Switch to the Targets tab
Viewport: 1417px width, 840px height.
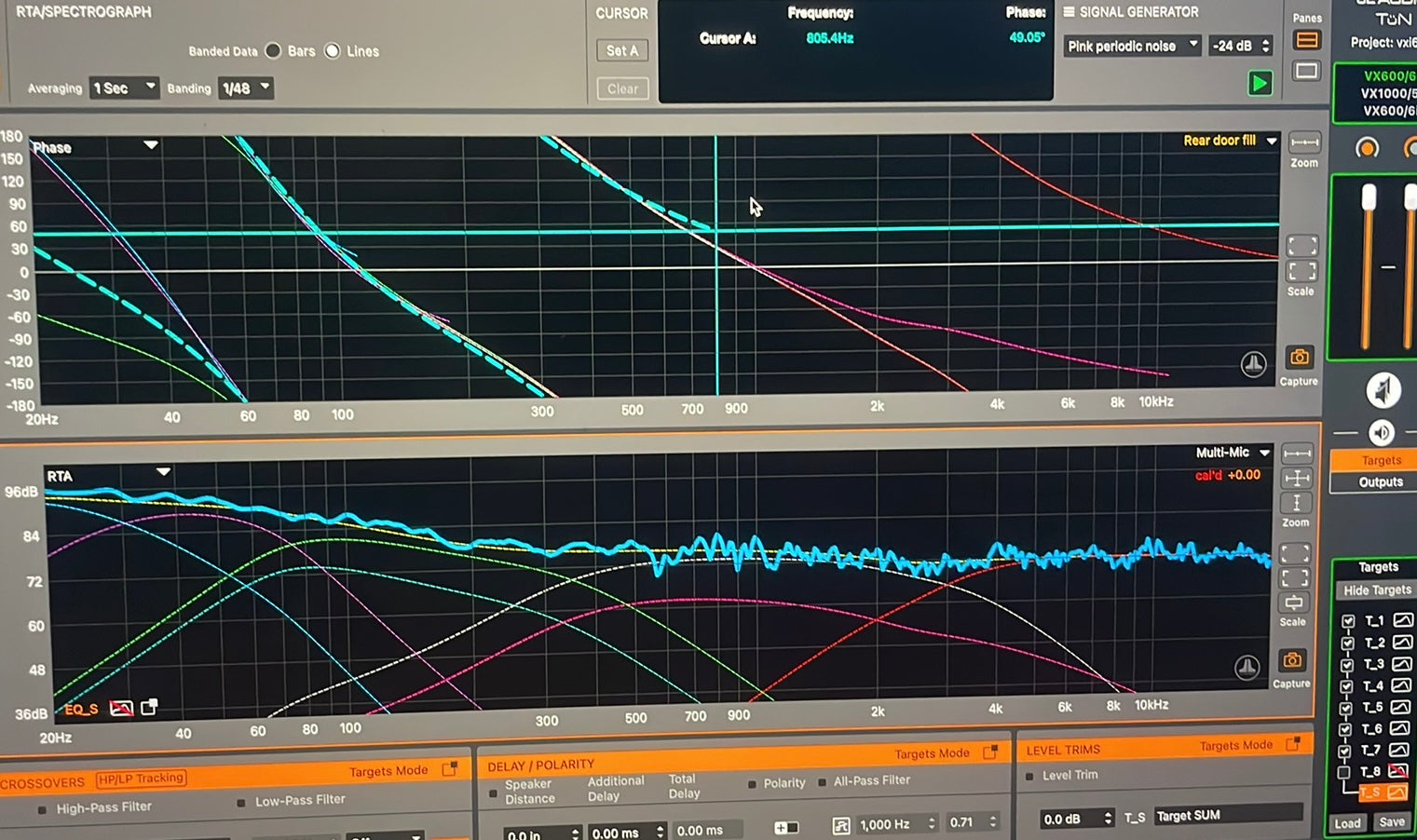1380,460
